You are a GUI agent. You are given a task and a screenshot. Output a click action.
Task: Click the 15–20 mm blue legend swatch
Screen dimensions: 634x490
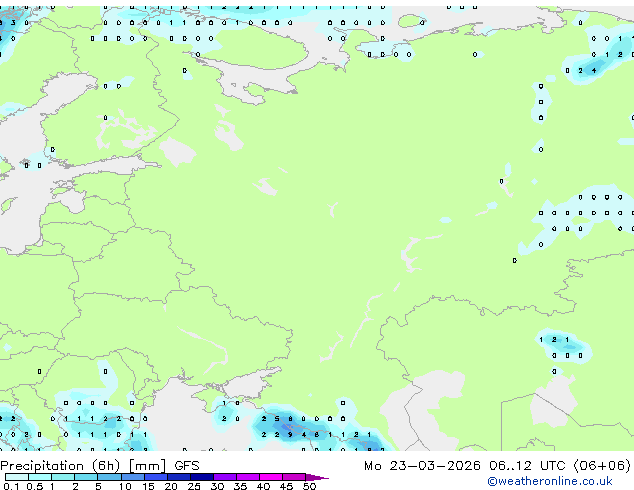pos(156,477)
